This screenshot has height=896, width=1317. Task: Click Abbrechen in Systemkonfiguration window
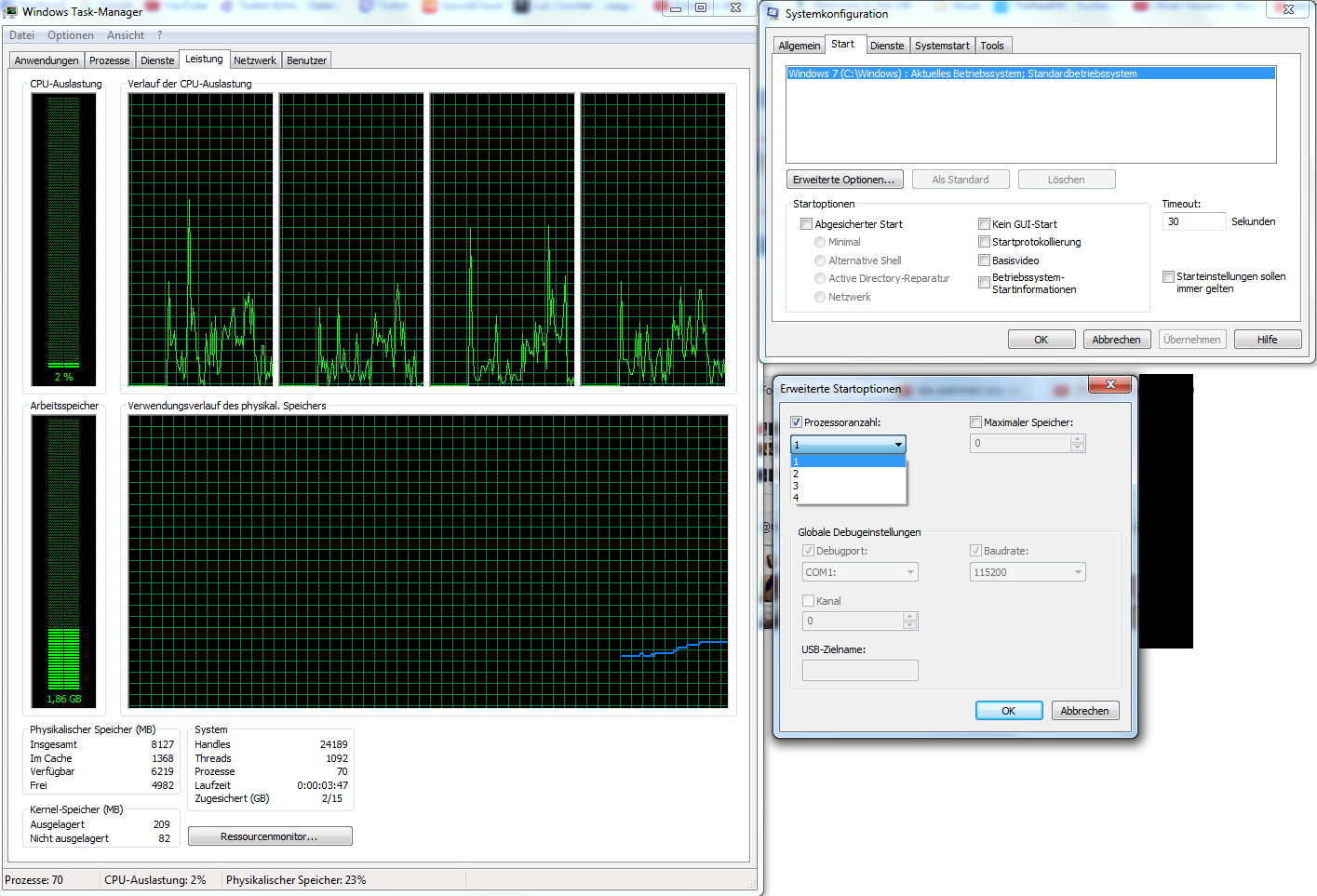point(1117,340)
